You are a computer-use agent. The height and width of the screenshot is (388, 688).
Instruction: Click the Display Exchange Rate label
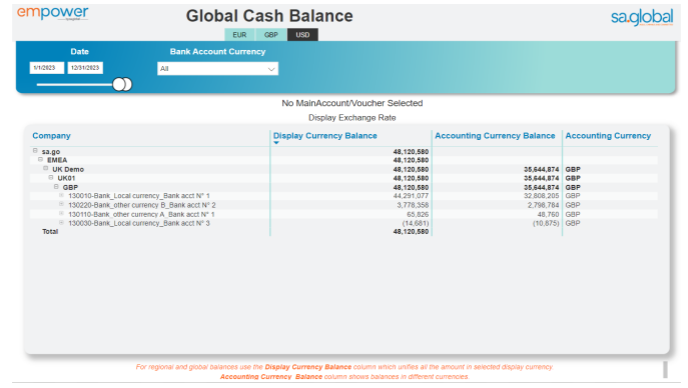(352, 118)
